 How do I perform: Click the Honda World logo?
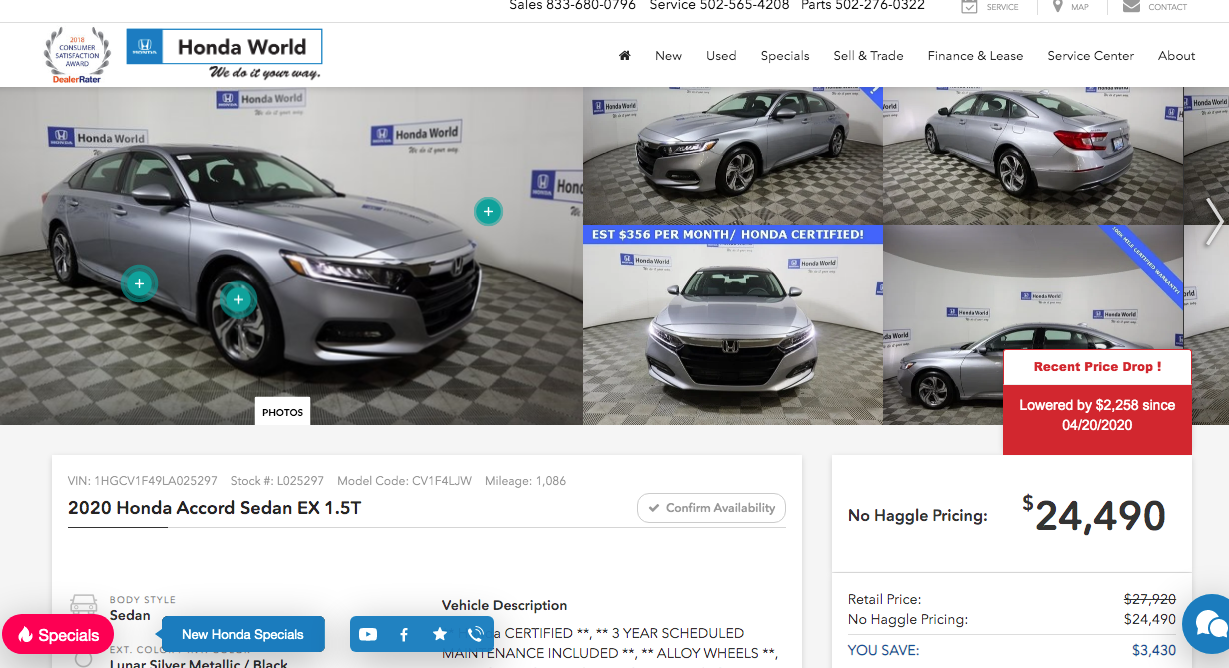[224, 55]
